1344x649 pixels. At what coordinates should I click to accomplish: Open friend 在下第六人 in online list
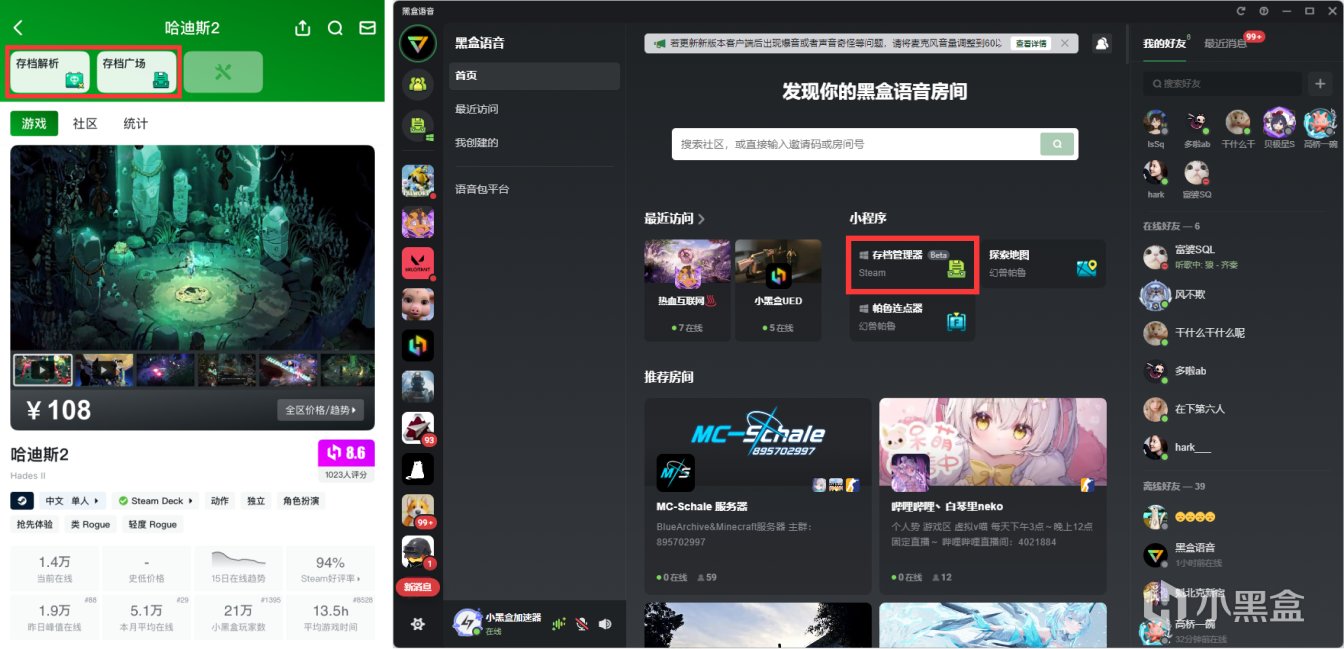(1236, 409)
